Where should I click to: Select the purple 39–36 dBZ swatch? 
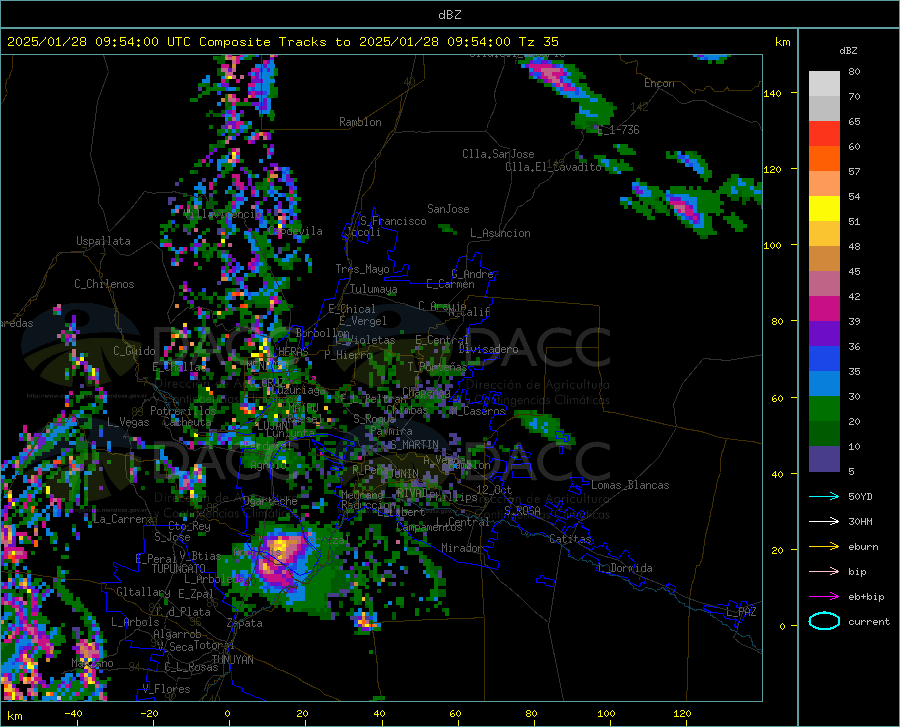pos(824,334)
